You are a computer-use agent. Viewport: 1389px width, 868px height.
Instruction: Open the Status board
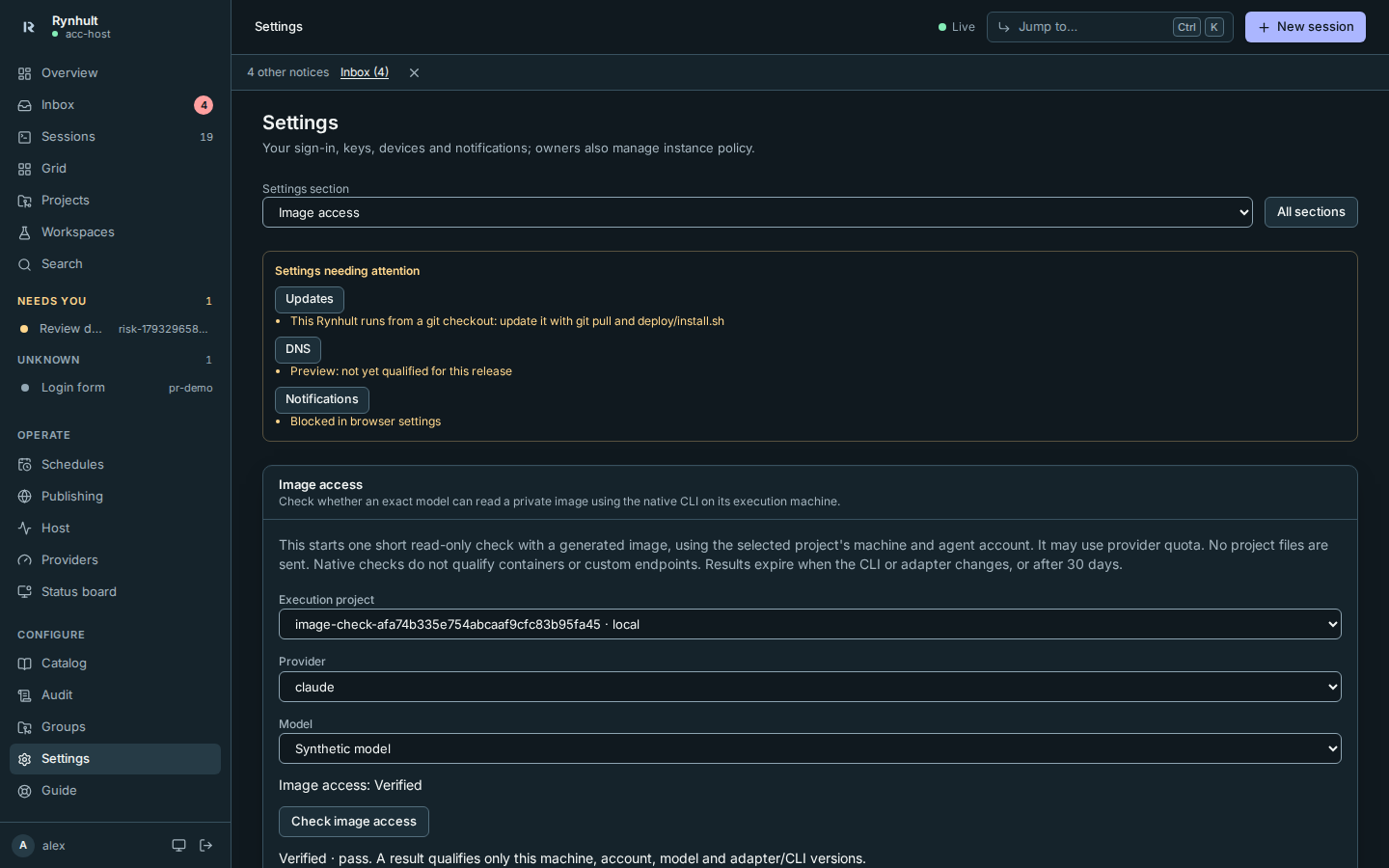[115, 592]
